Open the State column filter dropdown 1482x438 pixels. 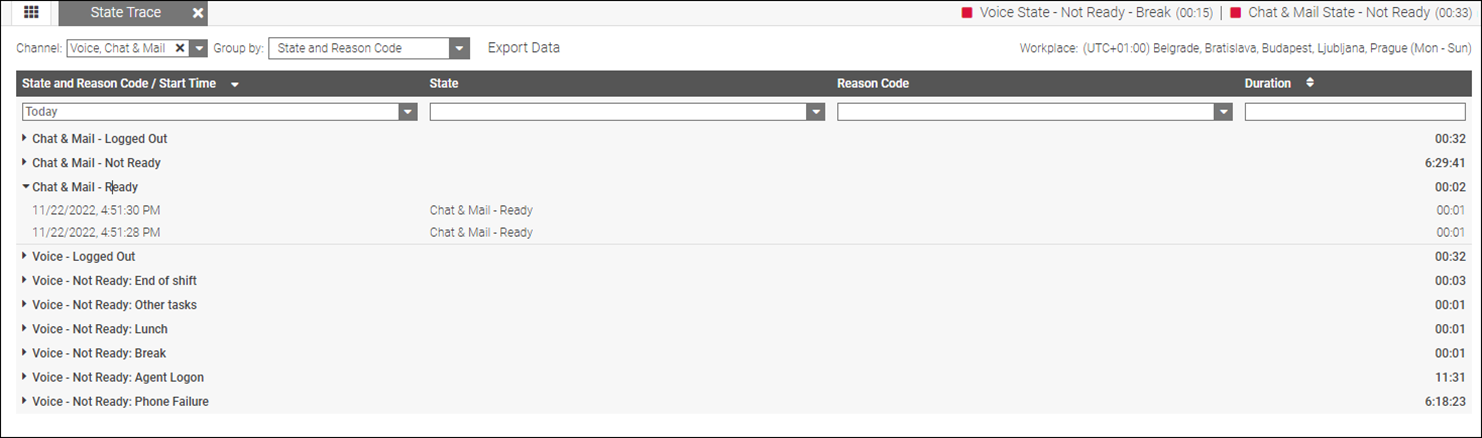(816, 112)
